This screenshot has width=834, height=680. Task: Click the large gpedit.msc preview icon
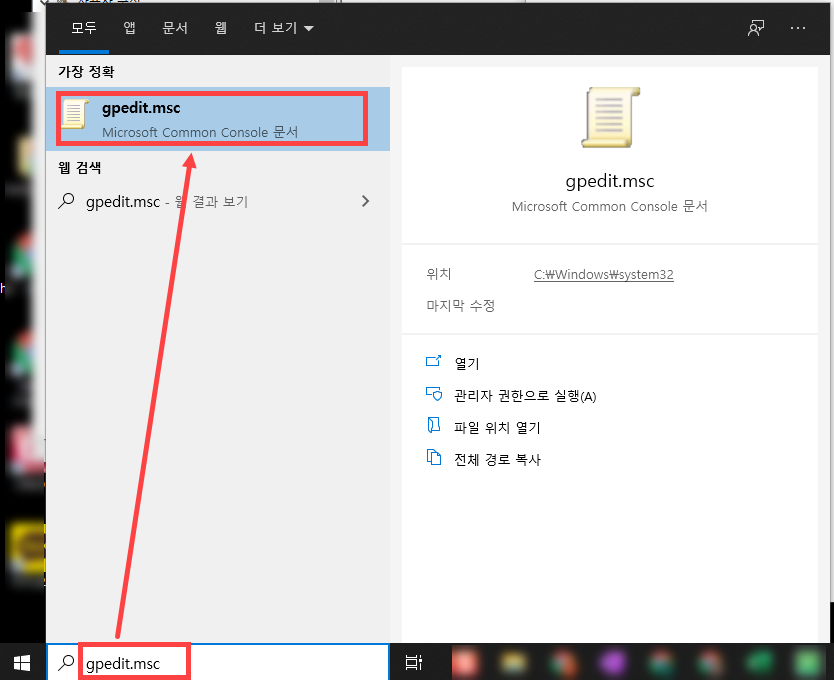(610, 117)
